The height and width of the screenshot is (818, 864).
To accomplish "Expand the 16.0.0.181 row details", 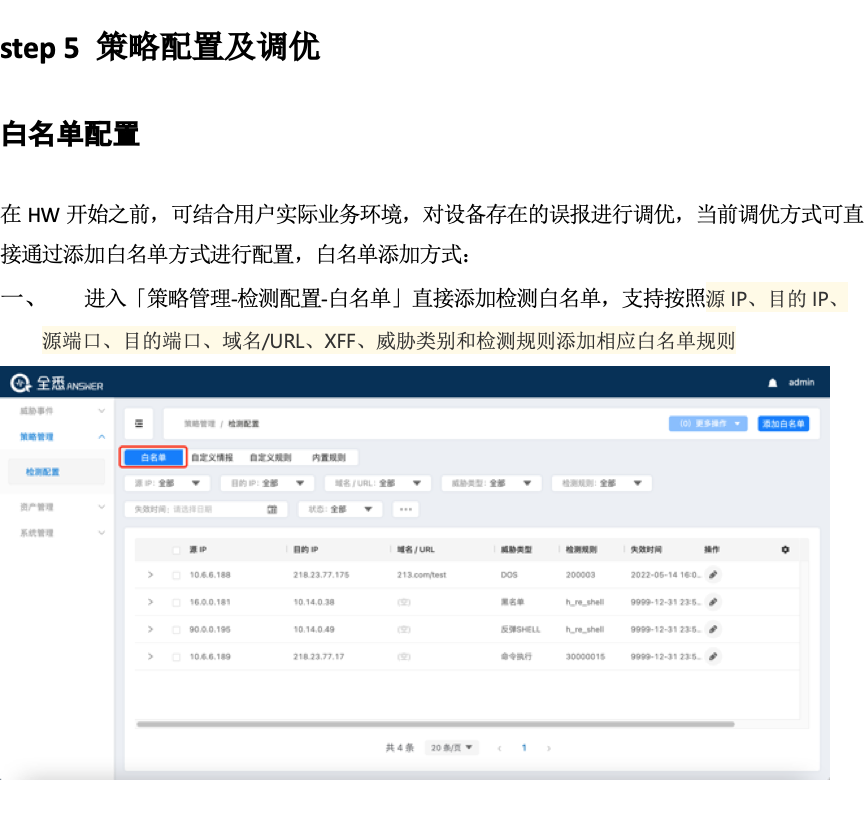I will [x=150, y=602].
